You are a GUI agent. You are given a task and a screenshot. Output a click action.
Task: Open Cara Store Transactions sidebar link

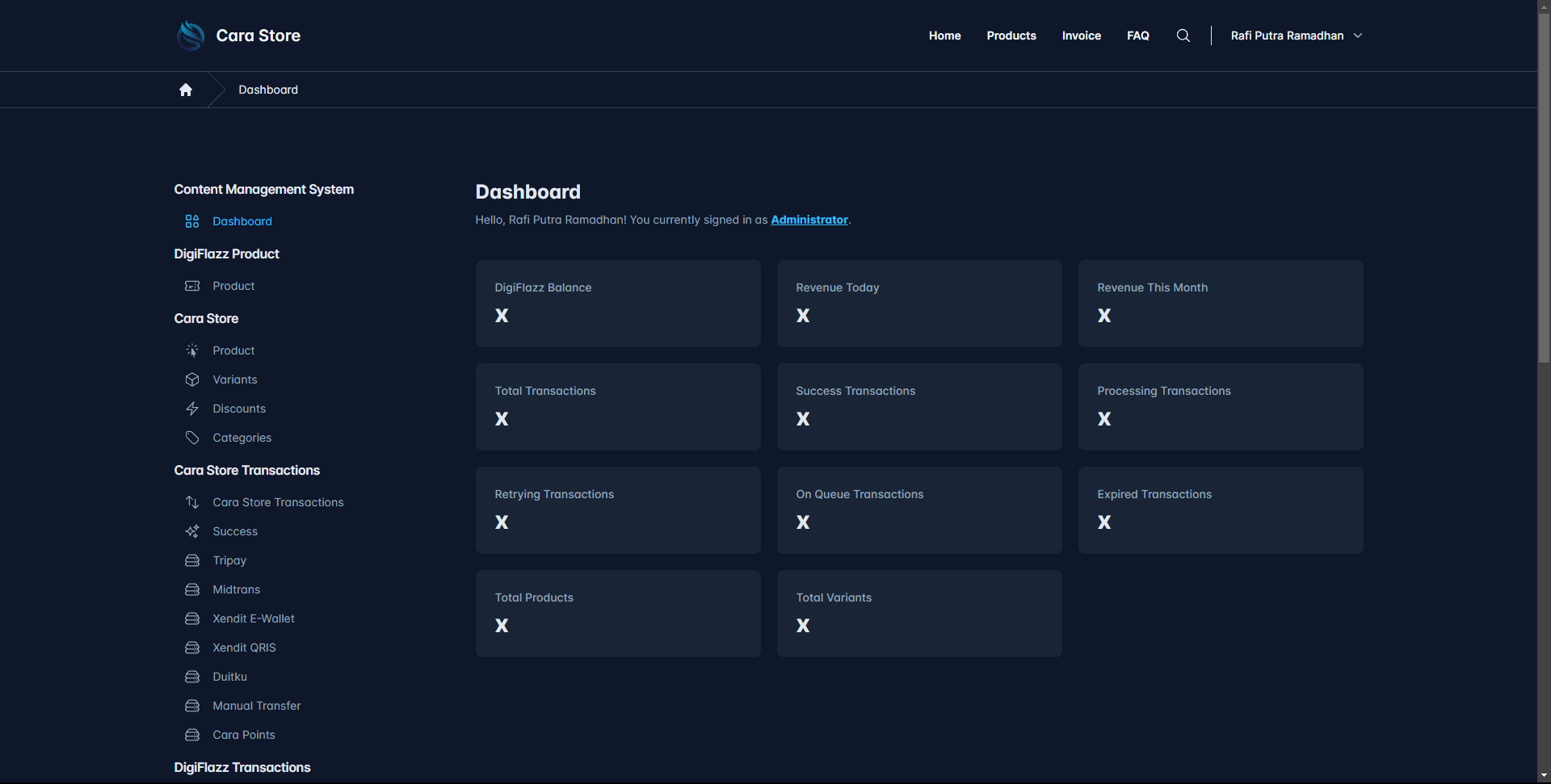(x=278, y=502)
